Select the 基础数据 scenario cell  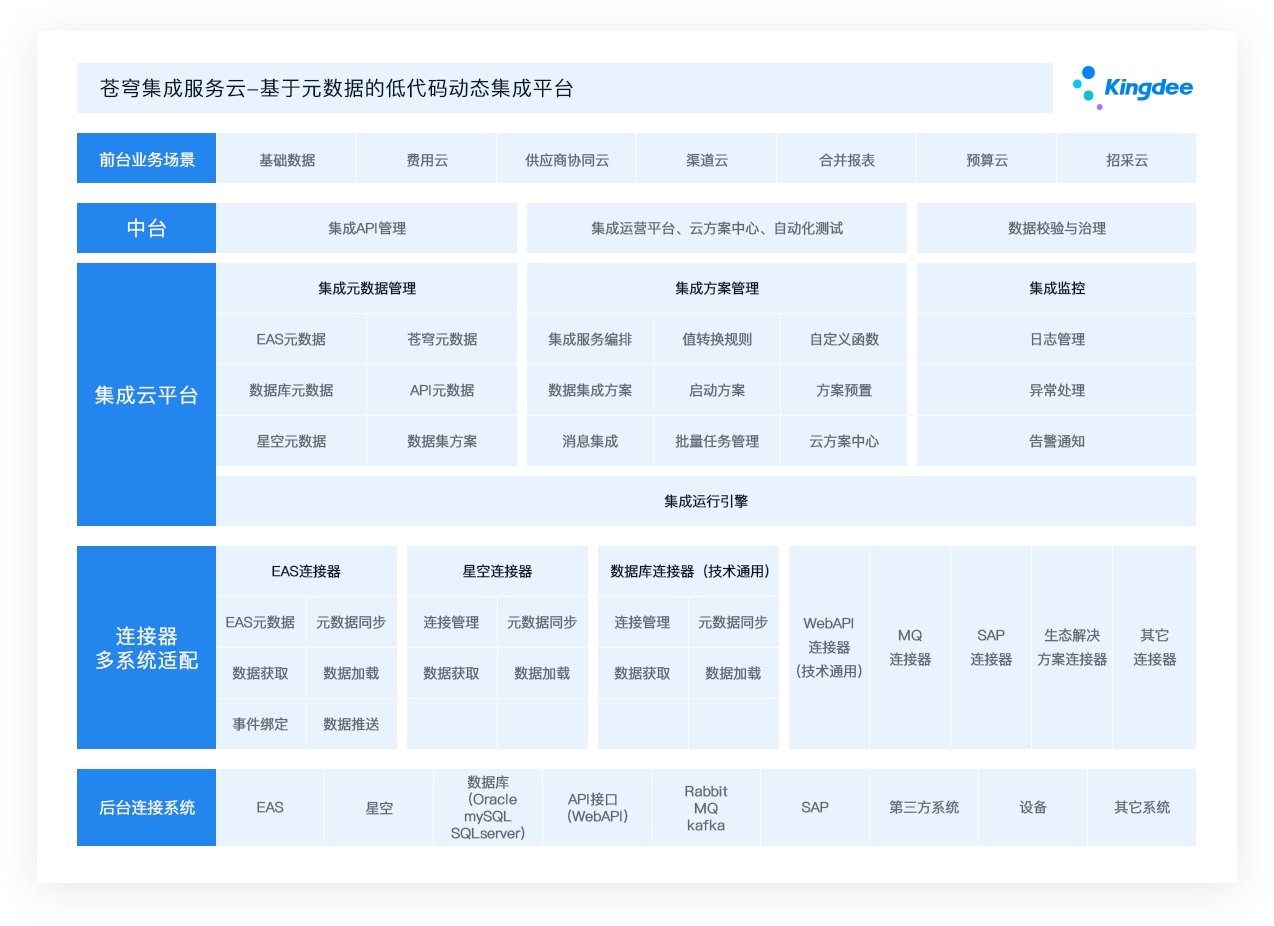[x=287, y=160]
